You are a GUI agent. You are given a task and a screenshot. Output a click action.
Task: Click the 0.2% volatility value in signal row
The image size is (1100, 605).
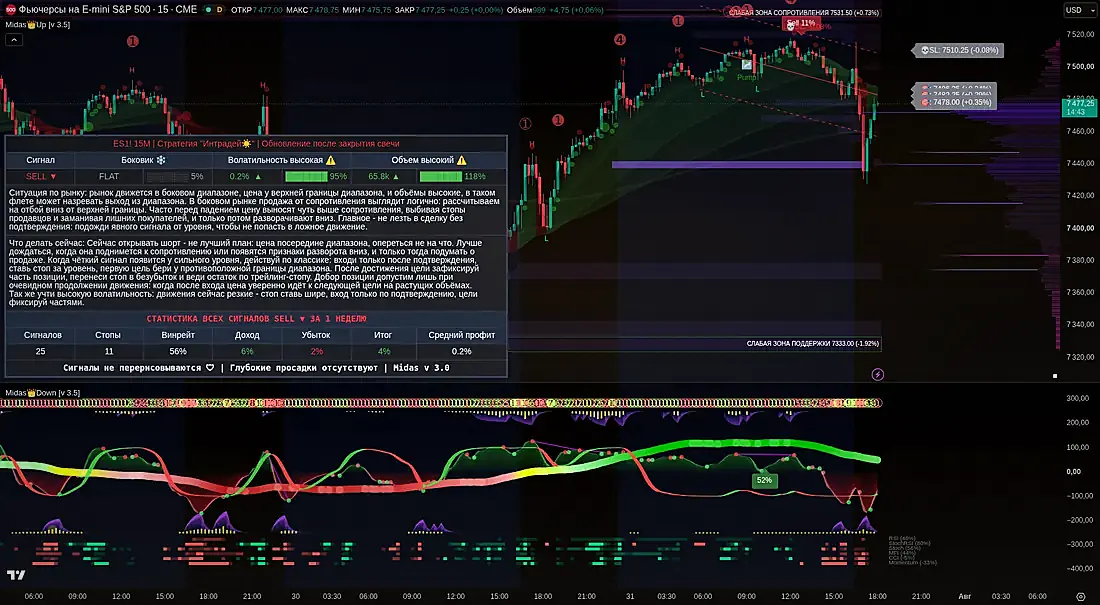239,177
